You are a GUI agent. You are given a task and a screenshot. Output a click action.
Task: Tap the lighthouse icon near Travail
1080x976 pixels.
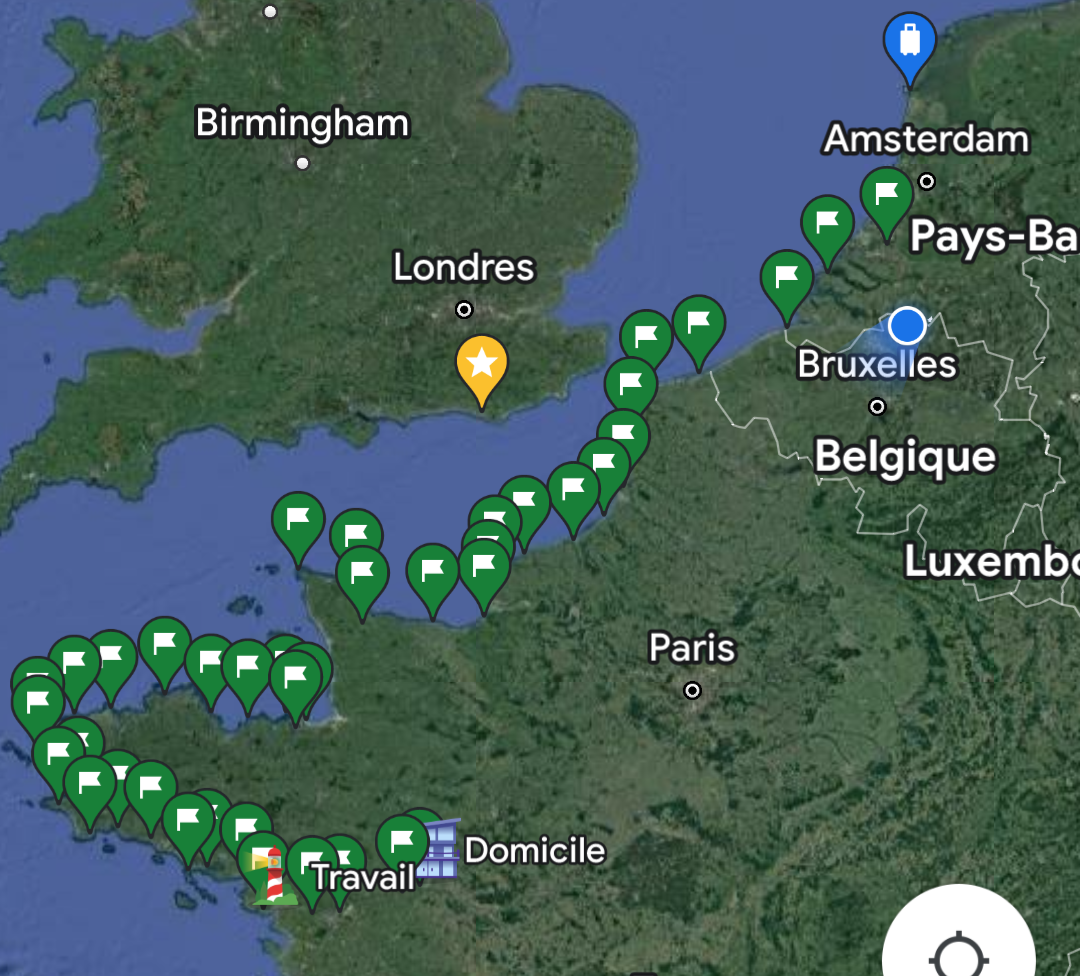273,875
